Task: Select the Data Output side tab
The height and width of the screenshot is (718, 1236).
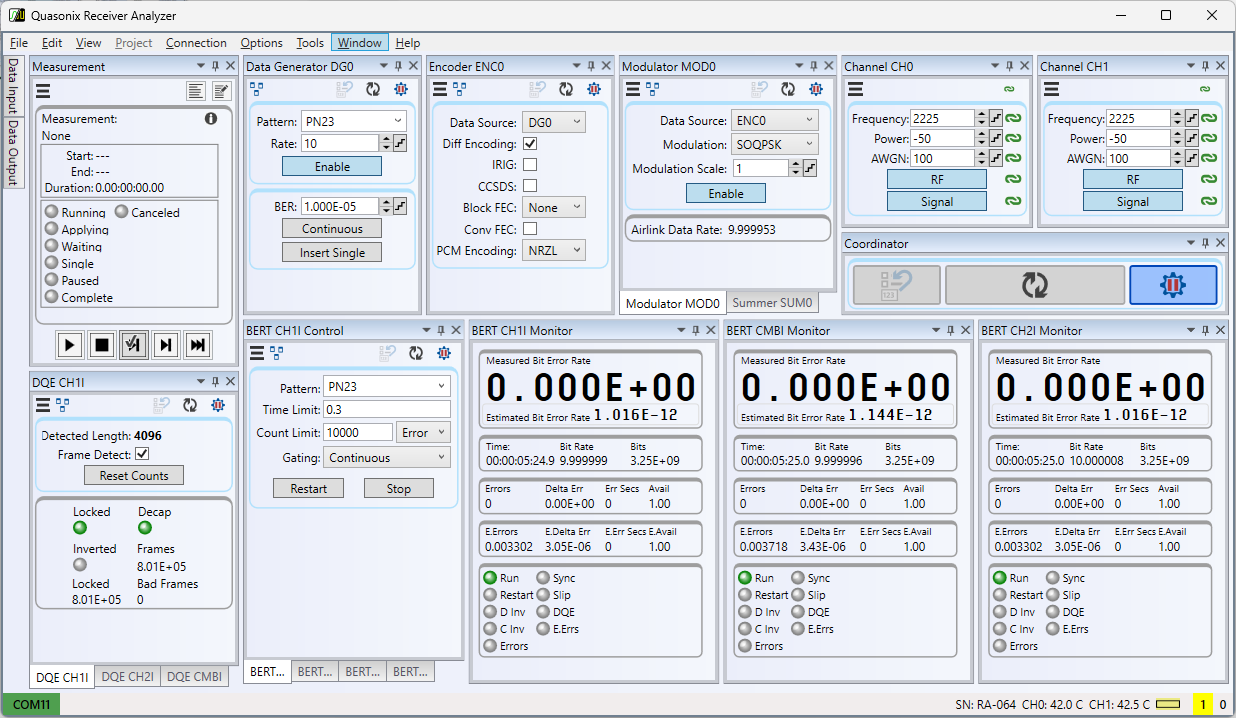Action: click(13, 152)
